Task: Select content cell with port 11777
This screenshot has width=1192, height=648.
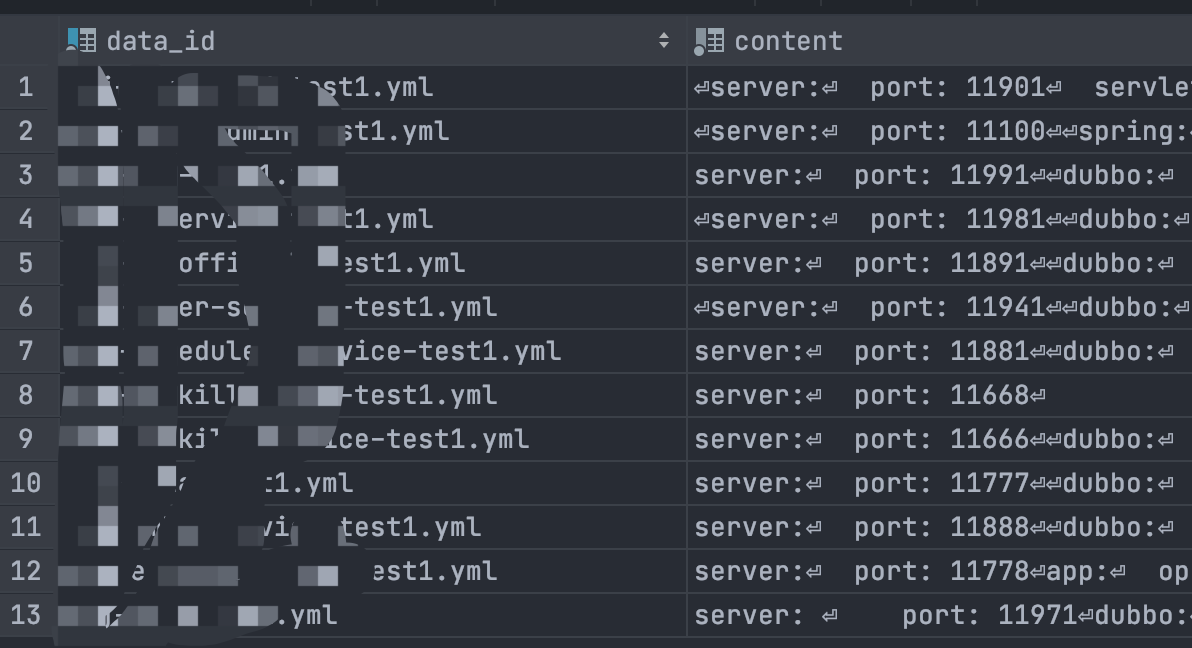Action: point(938,483)
